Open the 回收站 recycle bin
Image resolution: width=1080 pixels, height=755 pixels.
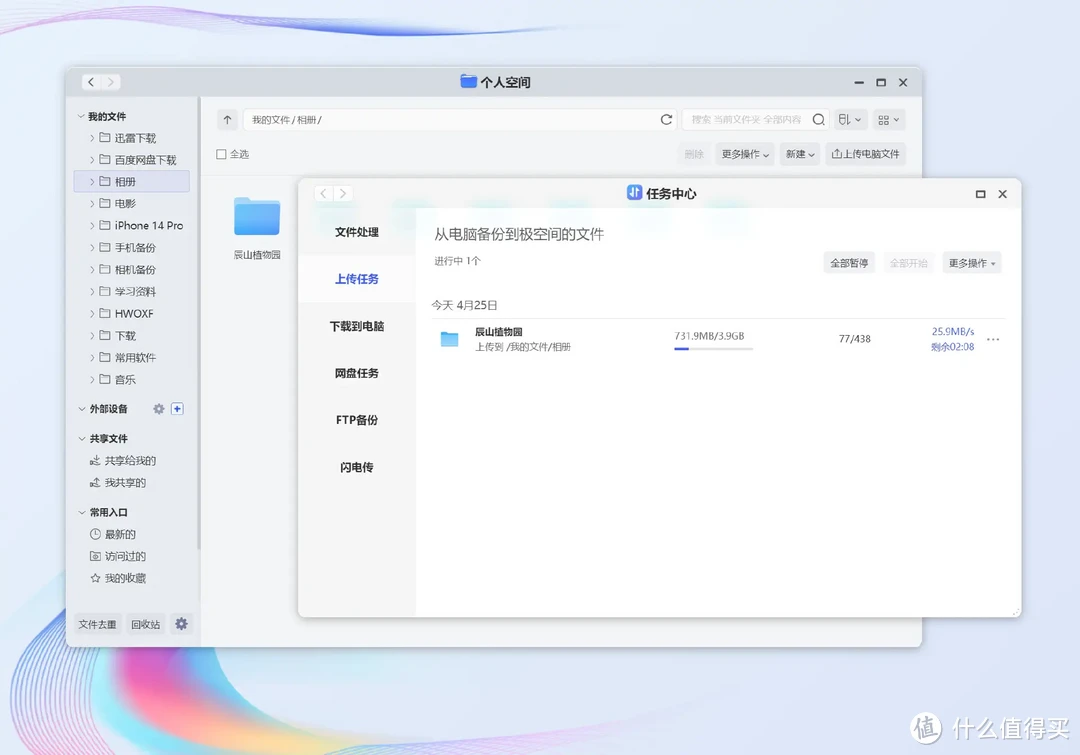pos(145,623)
